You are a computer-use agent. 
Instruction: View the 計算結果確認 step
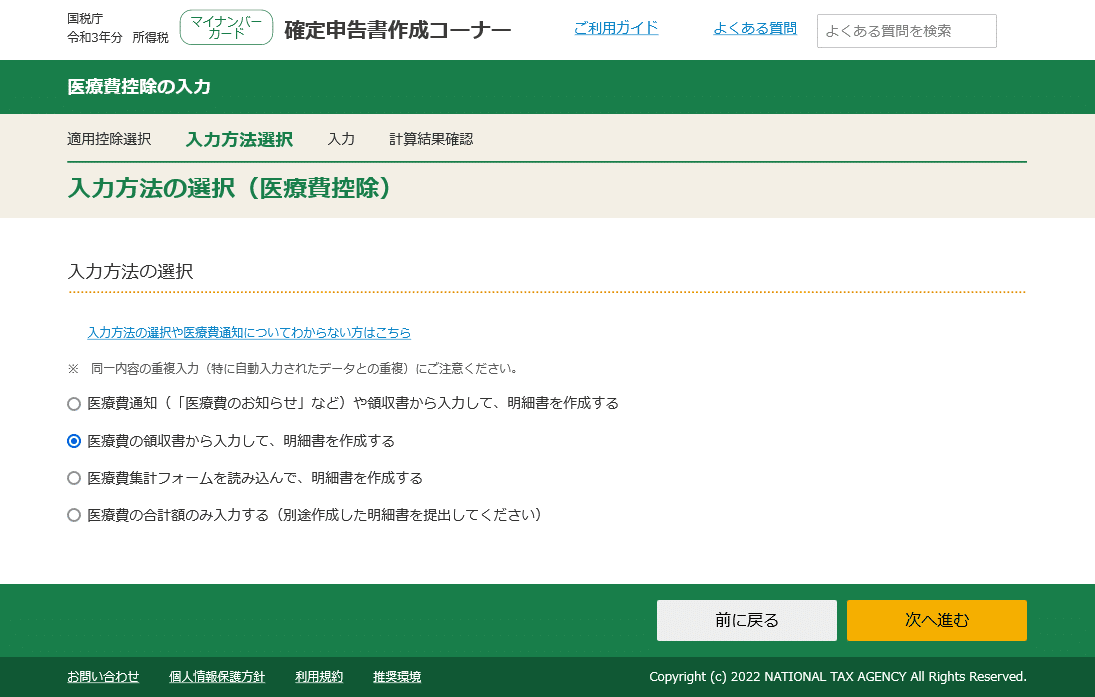point(432,139)
